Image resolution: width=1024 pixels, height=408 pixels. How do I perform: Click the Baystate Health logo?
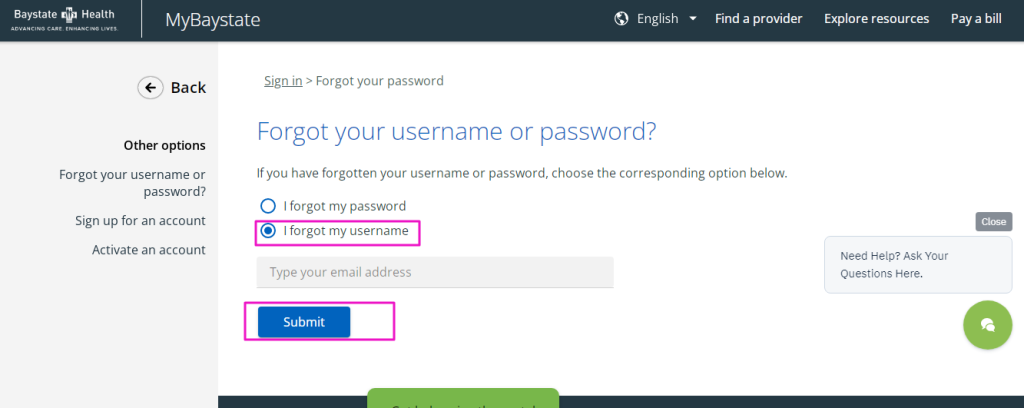(x=65, y=19)
